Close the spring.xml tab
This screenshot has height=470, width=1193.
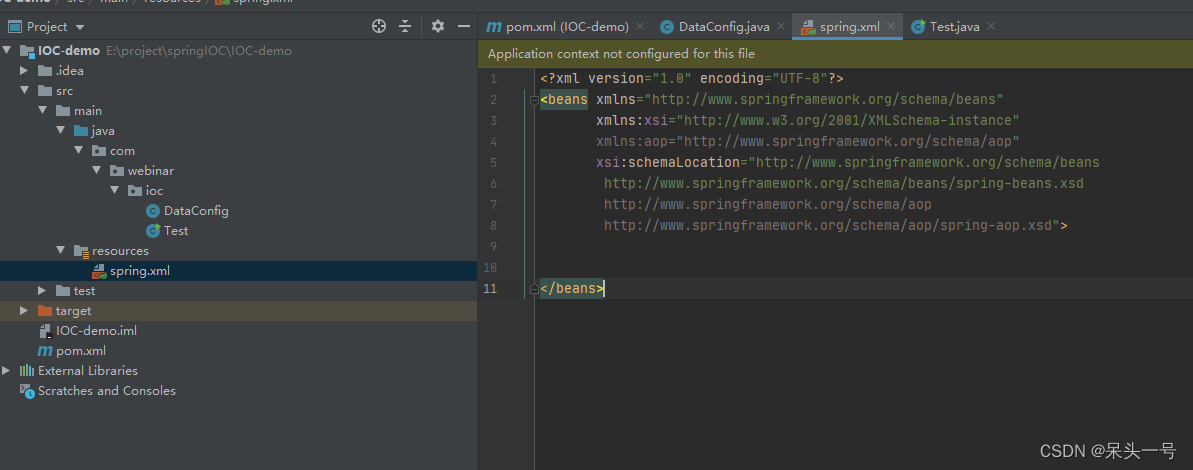click(x=891, y=27)
